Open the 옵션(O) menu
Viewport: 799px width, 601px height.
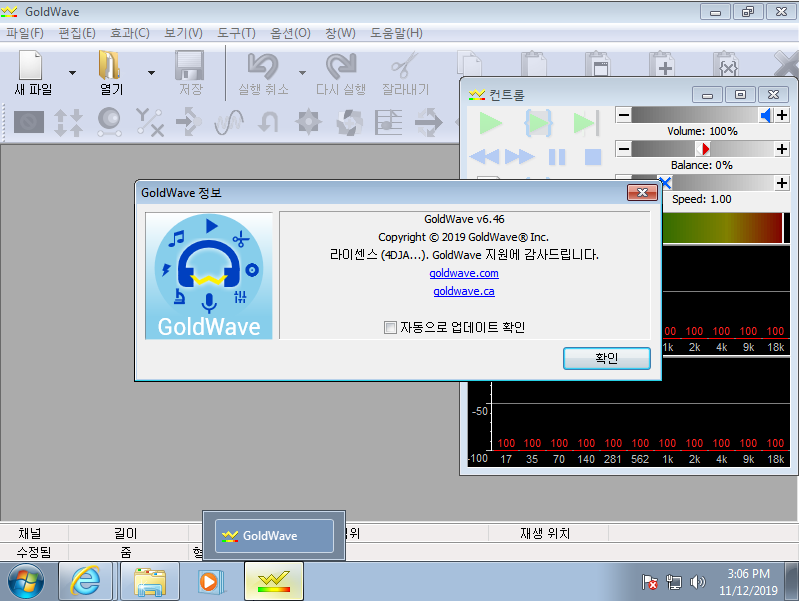[290, 33]
